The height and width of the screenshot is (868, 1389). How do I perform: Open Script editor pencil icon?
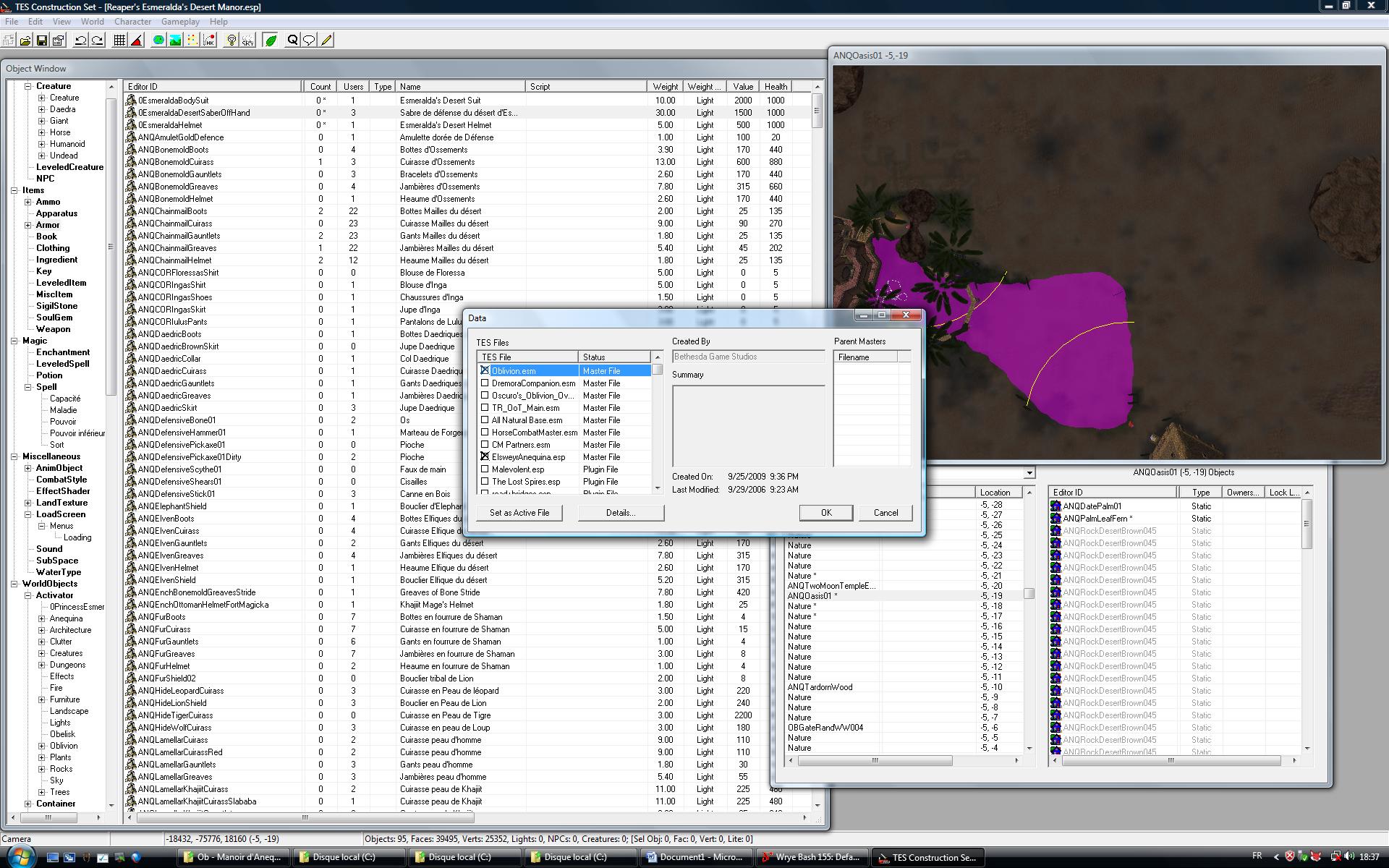point(326,41)
